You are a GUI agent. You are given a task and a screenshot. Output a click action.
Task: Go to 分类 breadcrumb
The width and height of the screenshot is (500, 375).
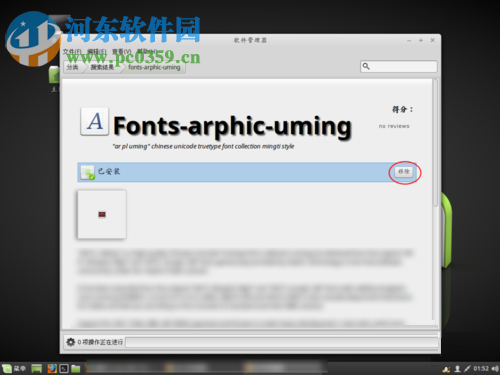click(x=73, y=67)
